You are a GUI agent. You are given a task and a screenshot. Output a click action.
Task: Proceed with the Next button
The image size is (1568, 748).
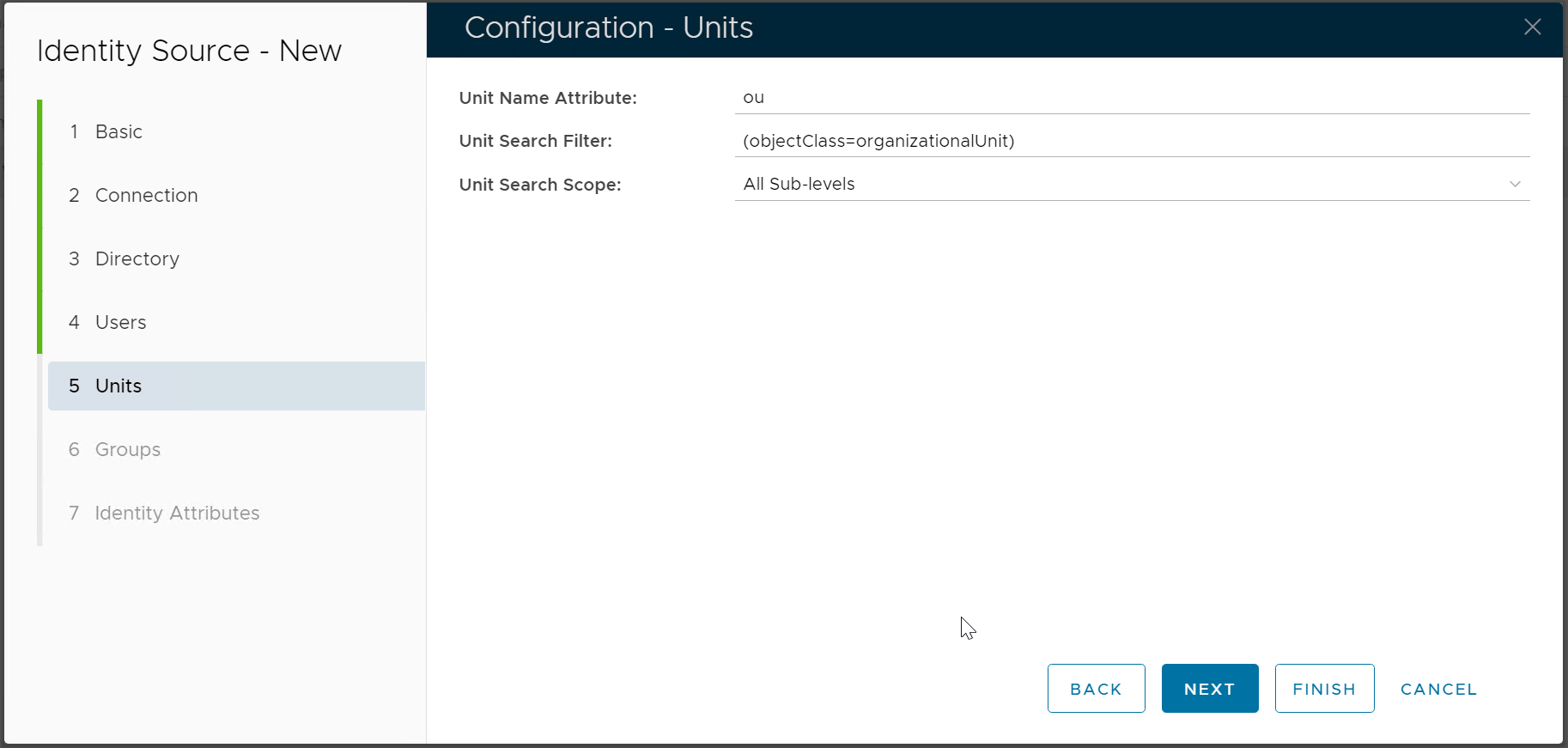pos(1209,689)
